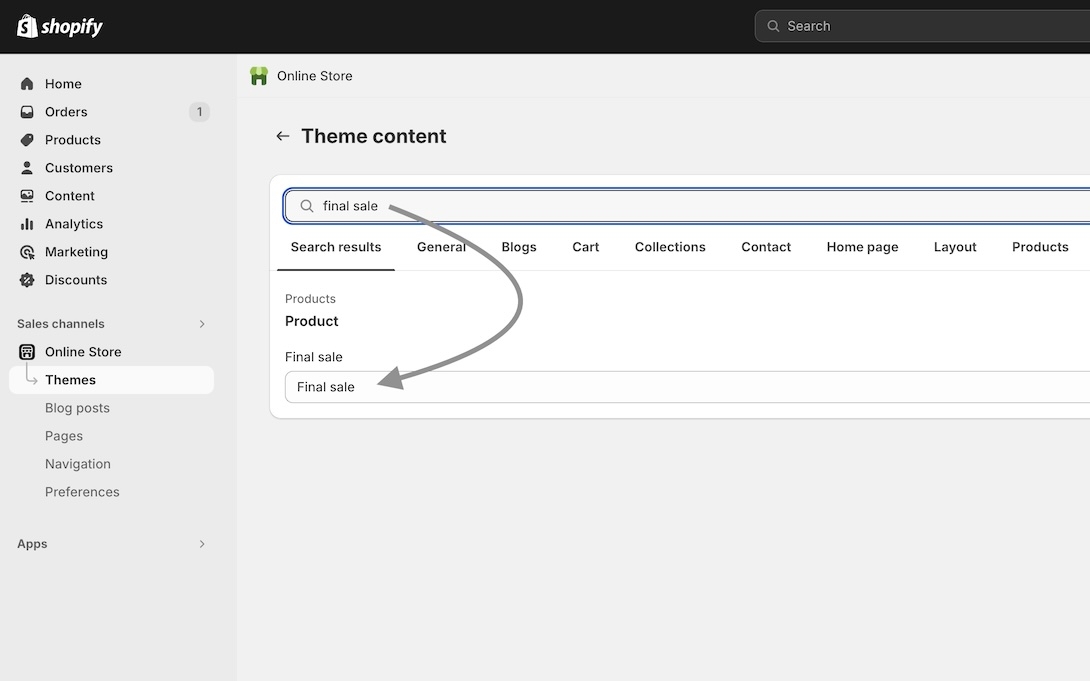Click the Home icon in sidebar
This screenshot has width=1090, height=681.
pyautogui.click(x=27, y=84)
